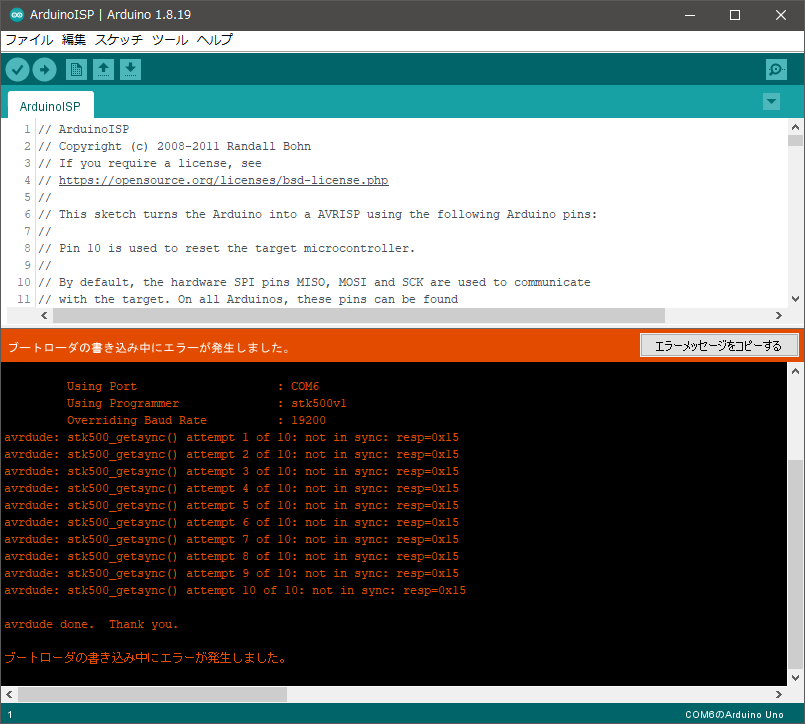Open the ヘルプ menu

(x=215, y=40)
